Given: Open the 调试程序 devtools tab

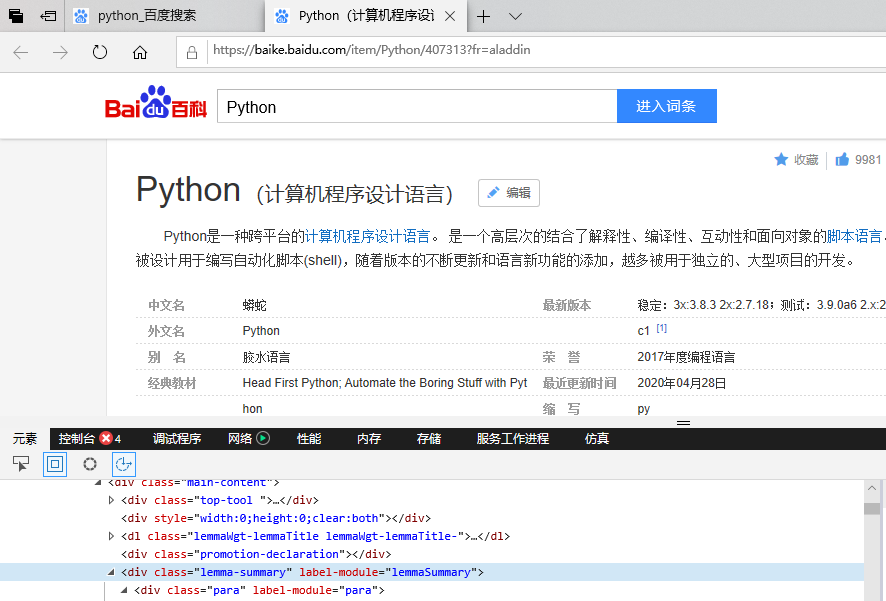Looking at the screenshot, I should coord(177,439).
